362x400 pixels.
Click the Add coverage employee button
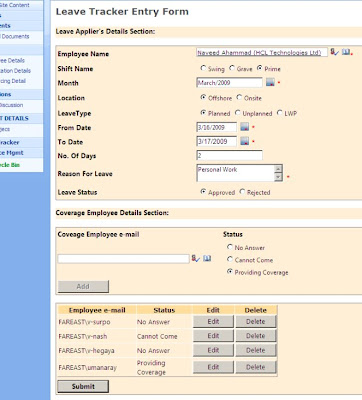[x=83, y=286]
